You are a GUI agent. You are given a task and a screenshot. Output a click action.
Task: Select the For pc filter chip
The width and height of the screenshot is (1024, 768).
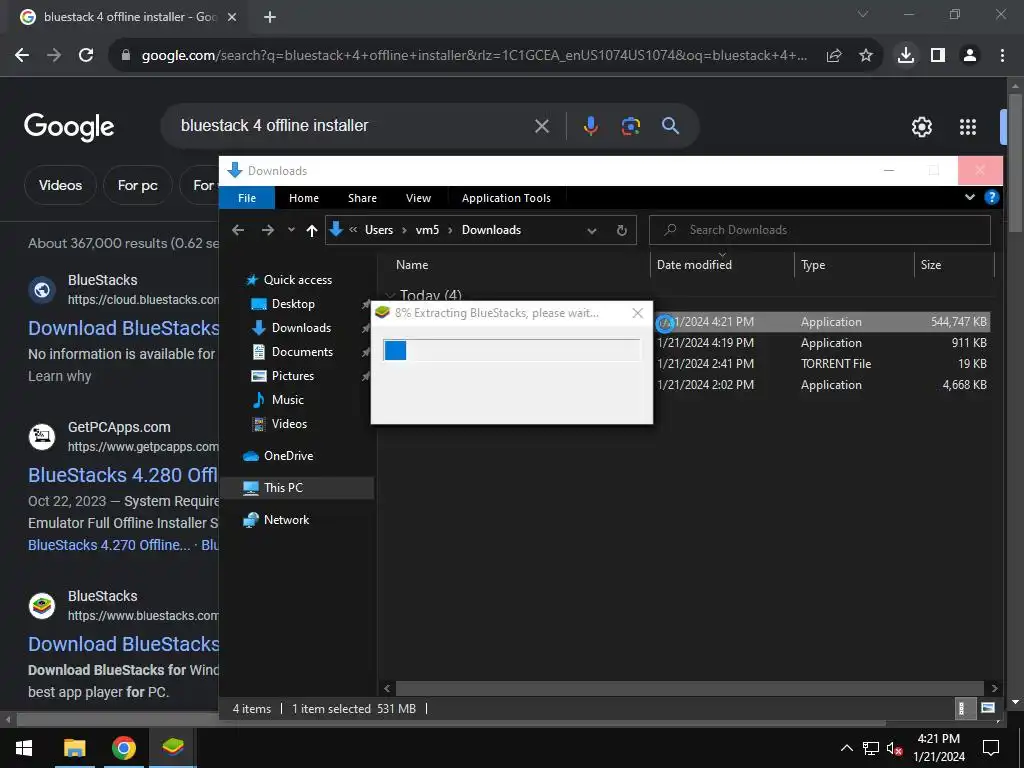pos(138,185)
